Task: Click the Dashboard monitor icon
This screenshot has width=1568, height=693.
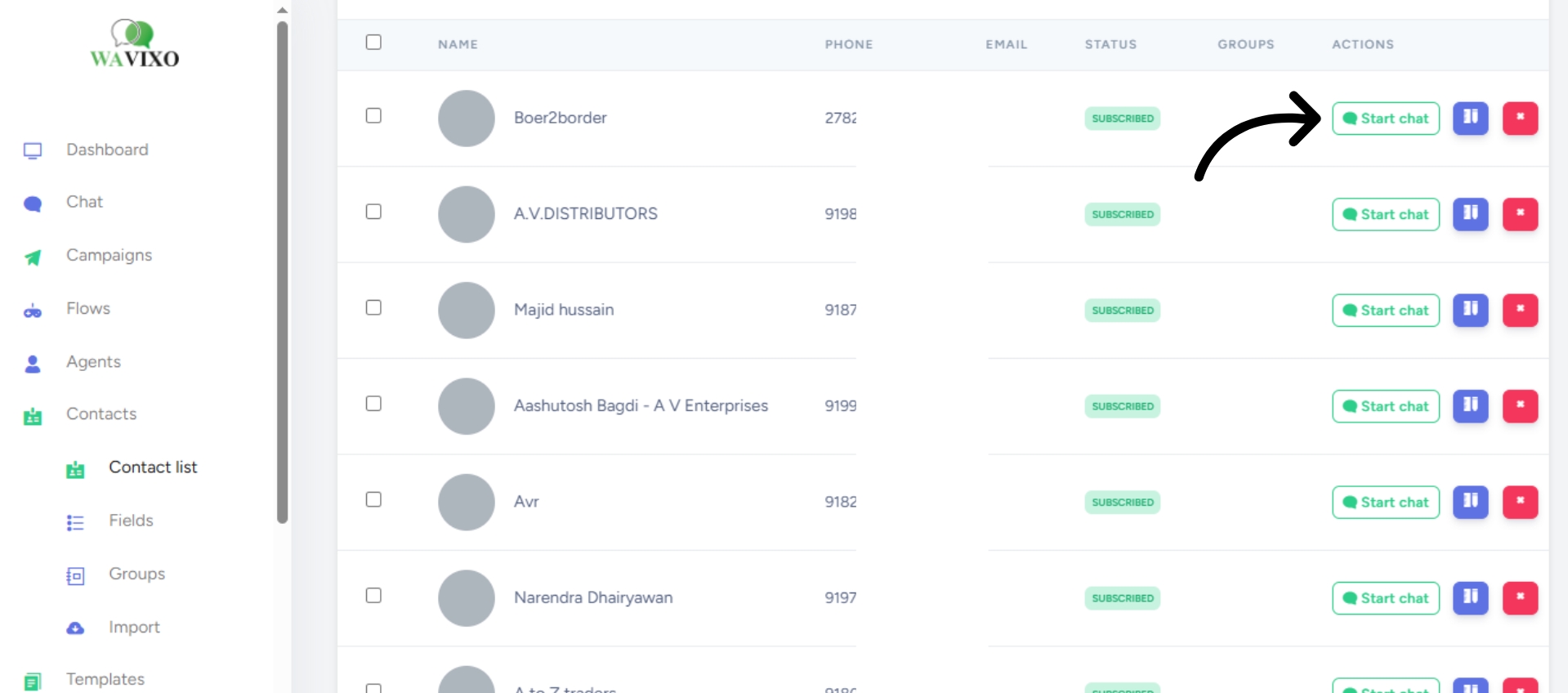Action: [33, 150]
